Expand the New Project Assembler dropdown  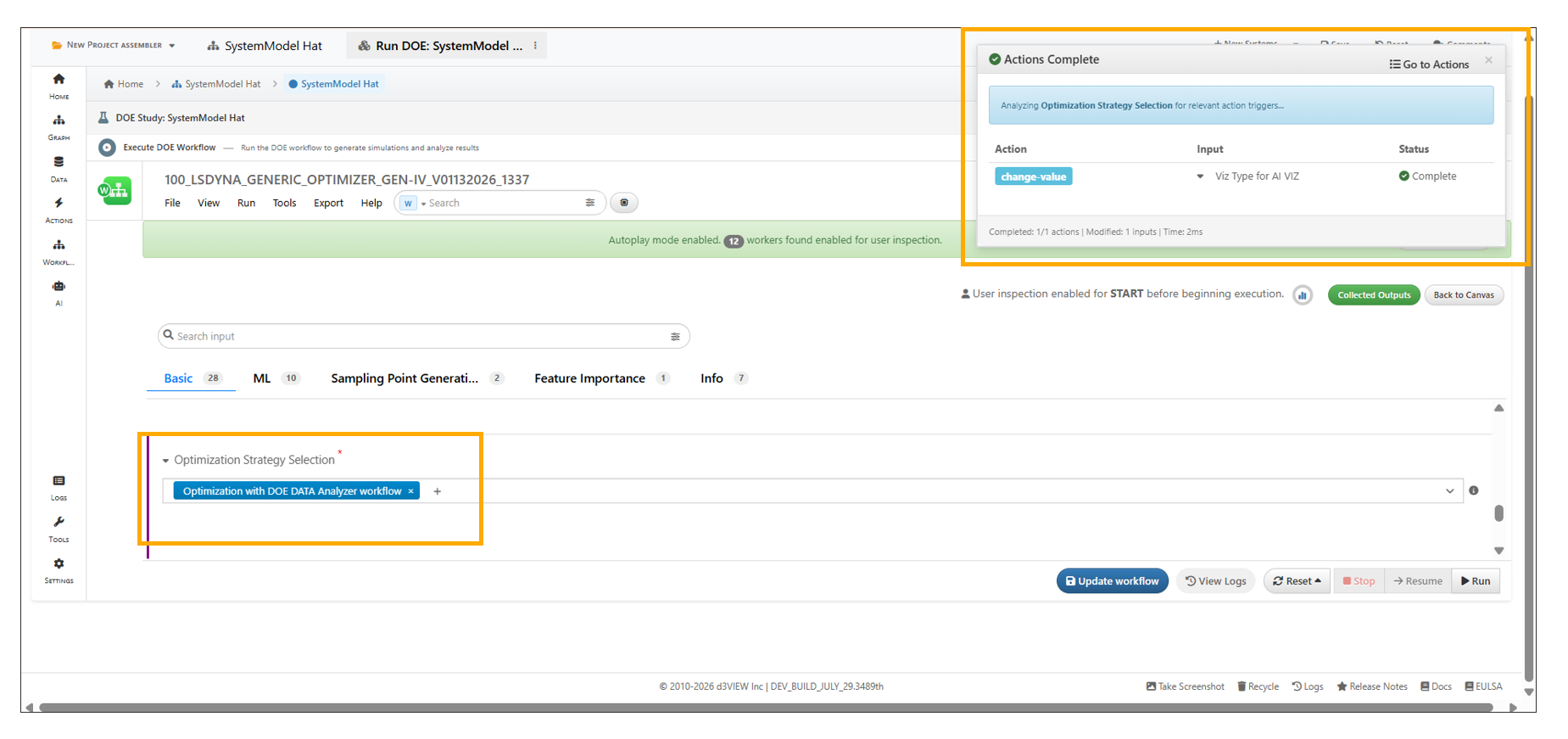coord(172,46)
